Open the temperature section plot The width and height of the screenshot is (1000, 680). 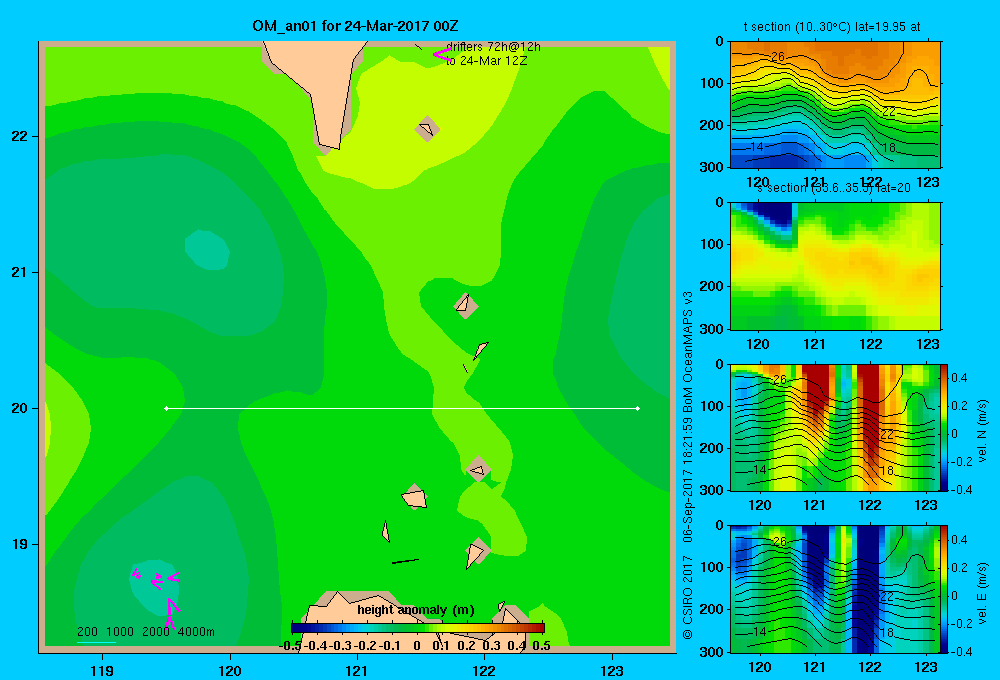[835, 105]
